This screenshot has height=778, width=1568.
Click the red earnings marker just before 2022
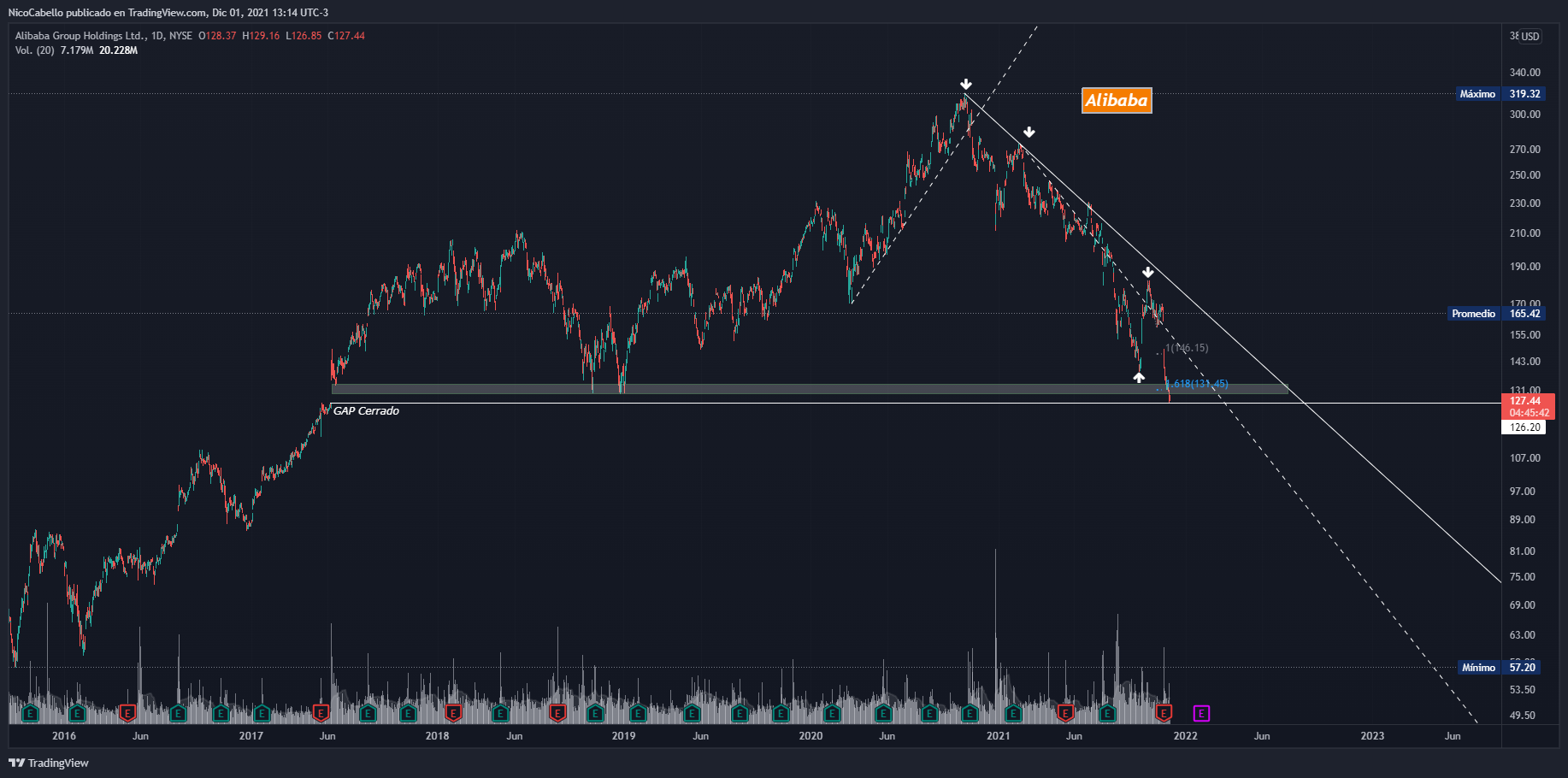[1164, 712]
